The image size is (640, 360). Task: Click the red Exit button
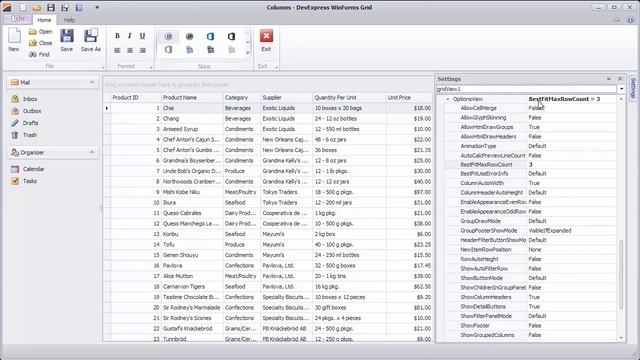click(x=266, y=40)
